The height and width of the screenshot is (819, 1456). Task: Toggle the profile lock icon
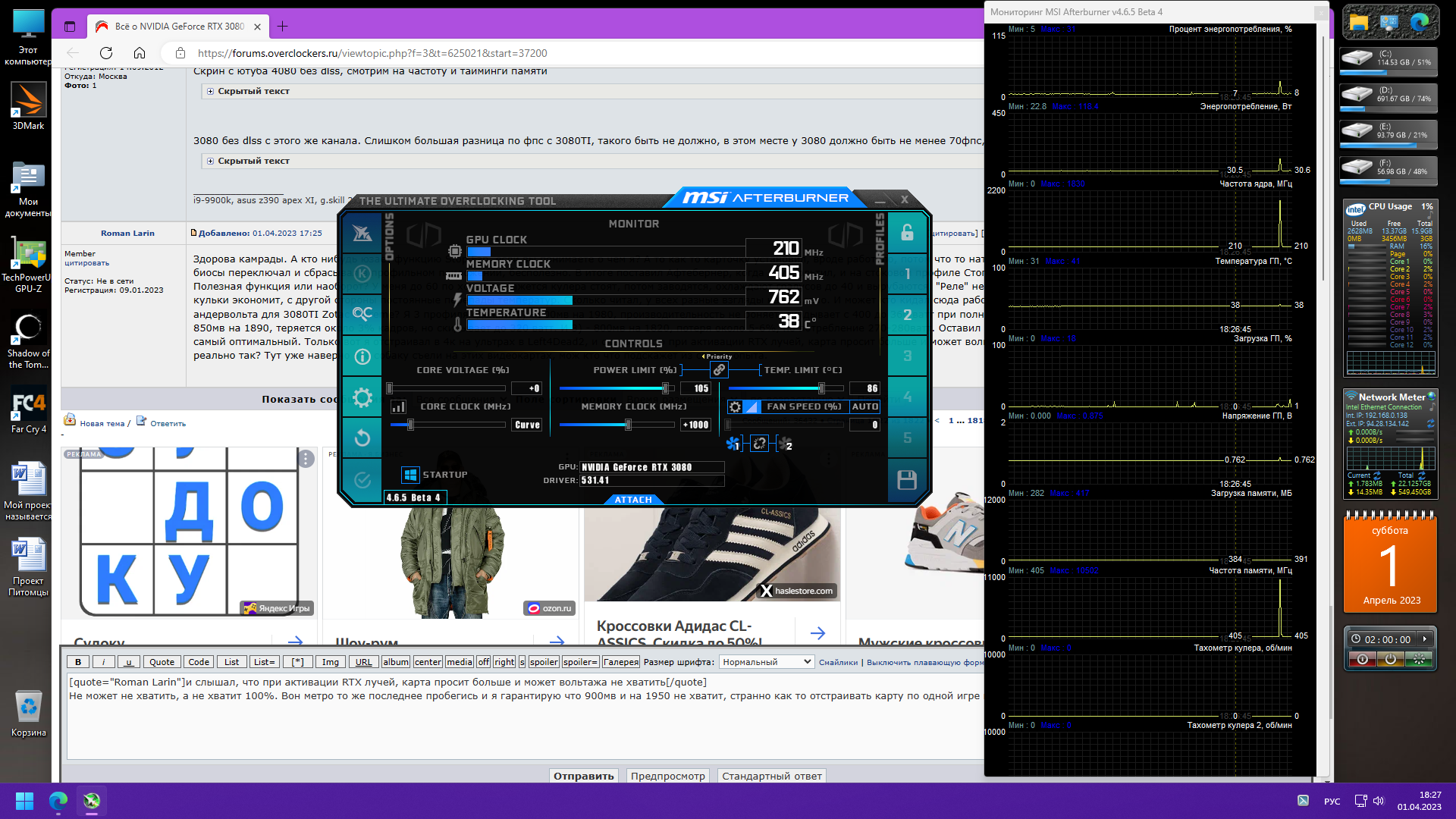[x=907, y=233]
